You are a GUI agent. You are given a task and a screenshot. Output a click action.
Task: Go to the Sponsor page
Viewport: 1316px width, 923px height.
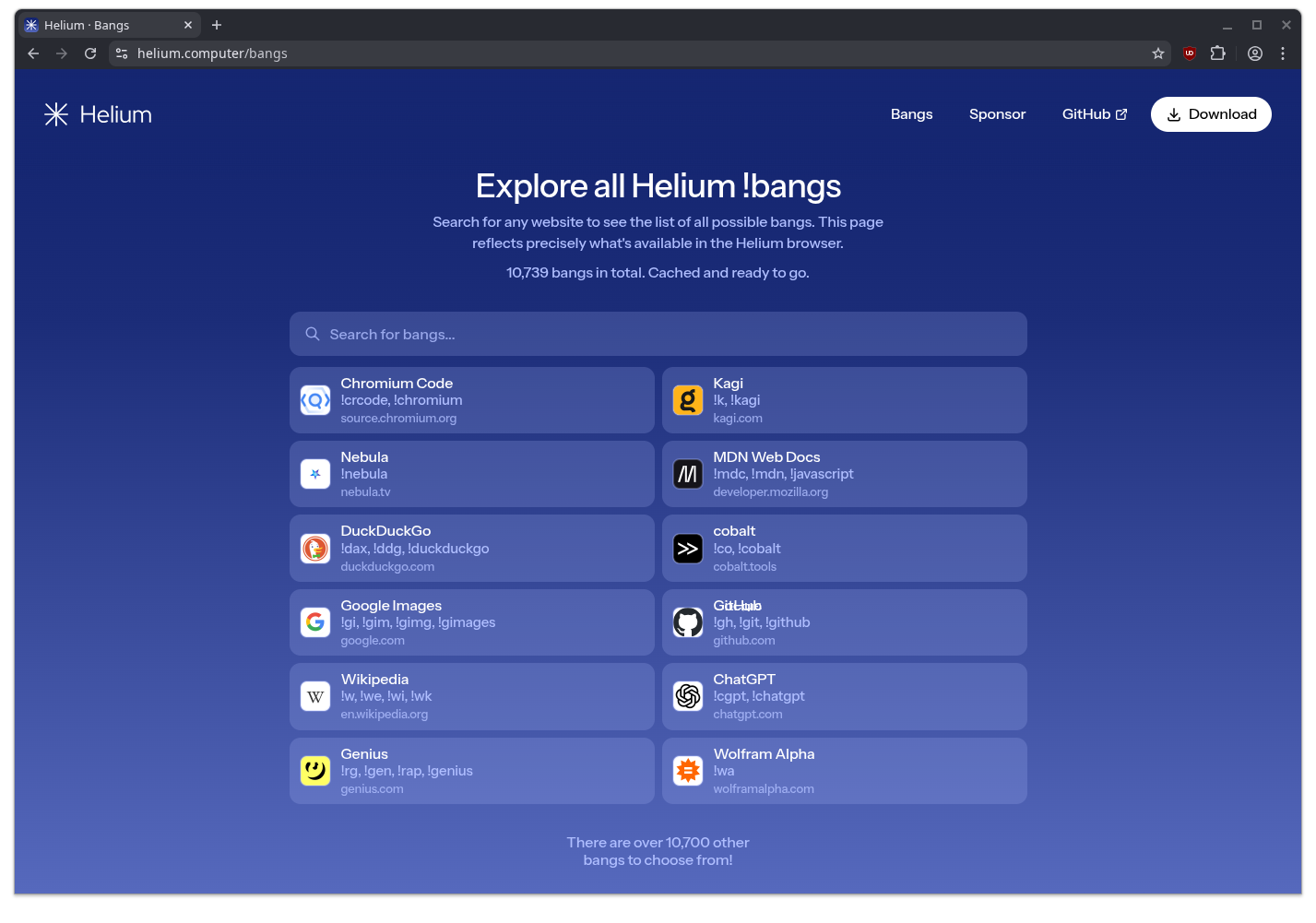(x=997, y=114)
